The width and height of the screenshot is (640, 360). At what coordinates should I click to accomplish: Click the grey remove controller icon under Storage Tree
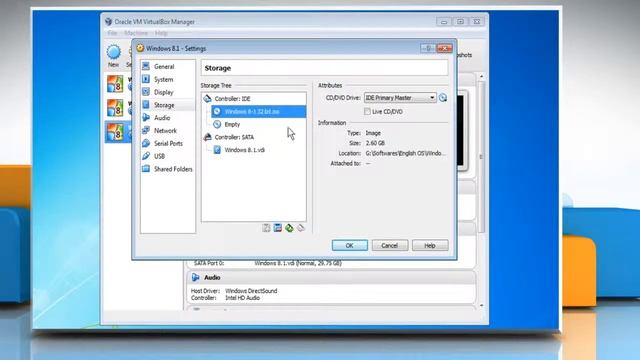pos(301,228)
